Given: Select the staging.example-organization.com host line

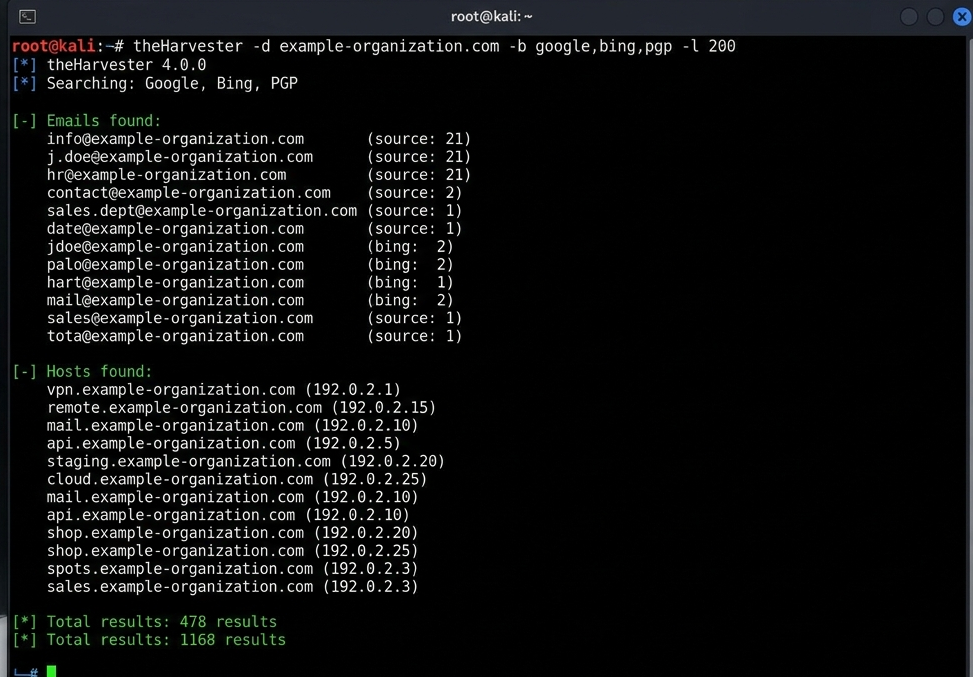Looking at the screenshot, I should click(188, 462).
